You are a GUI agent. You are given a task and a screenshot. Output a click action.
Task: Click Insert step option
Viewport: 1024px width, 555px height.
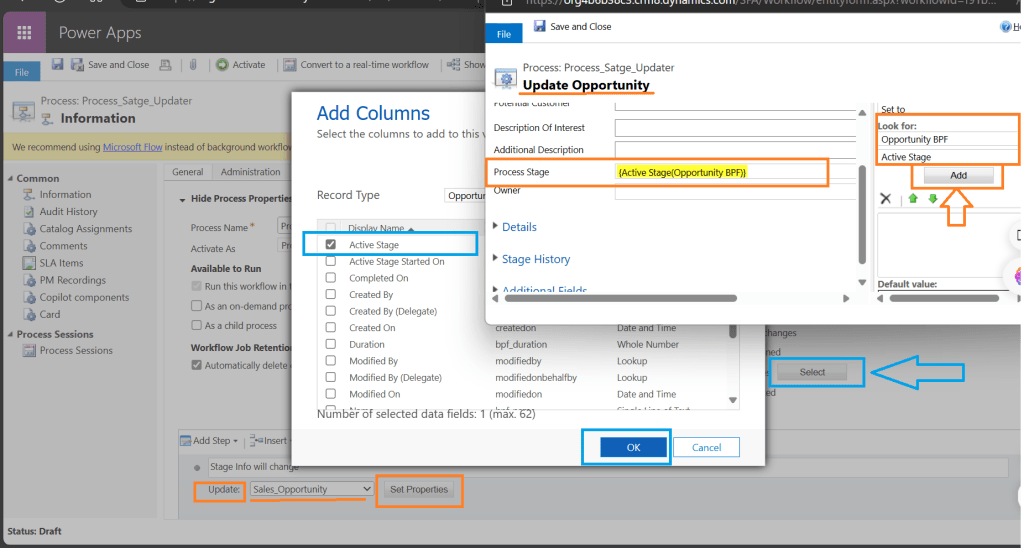pyautogui.click(x=268, y=441)
